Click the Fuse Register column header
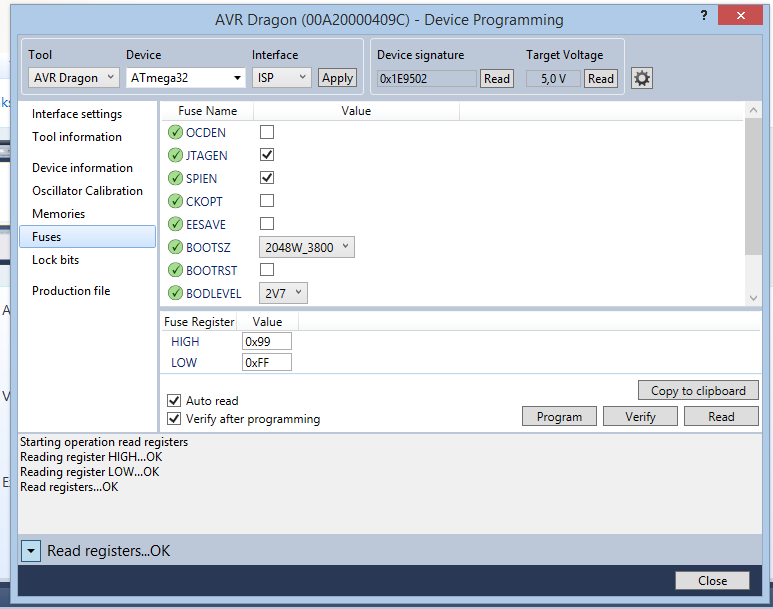 (x=199, y=322)
